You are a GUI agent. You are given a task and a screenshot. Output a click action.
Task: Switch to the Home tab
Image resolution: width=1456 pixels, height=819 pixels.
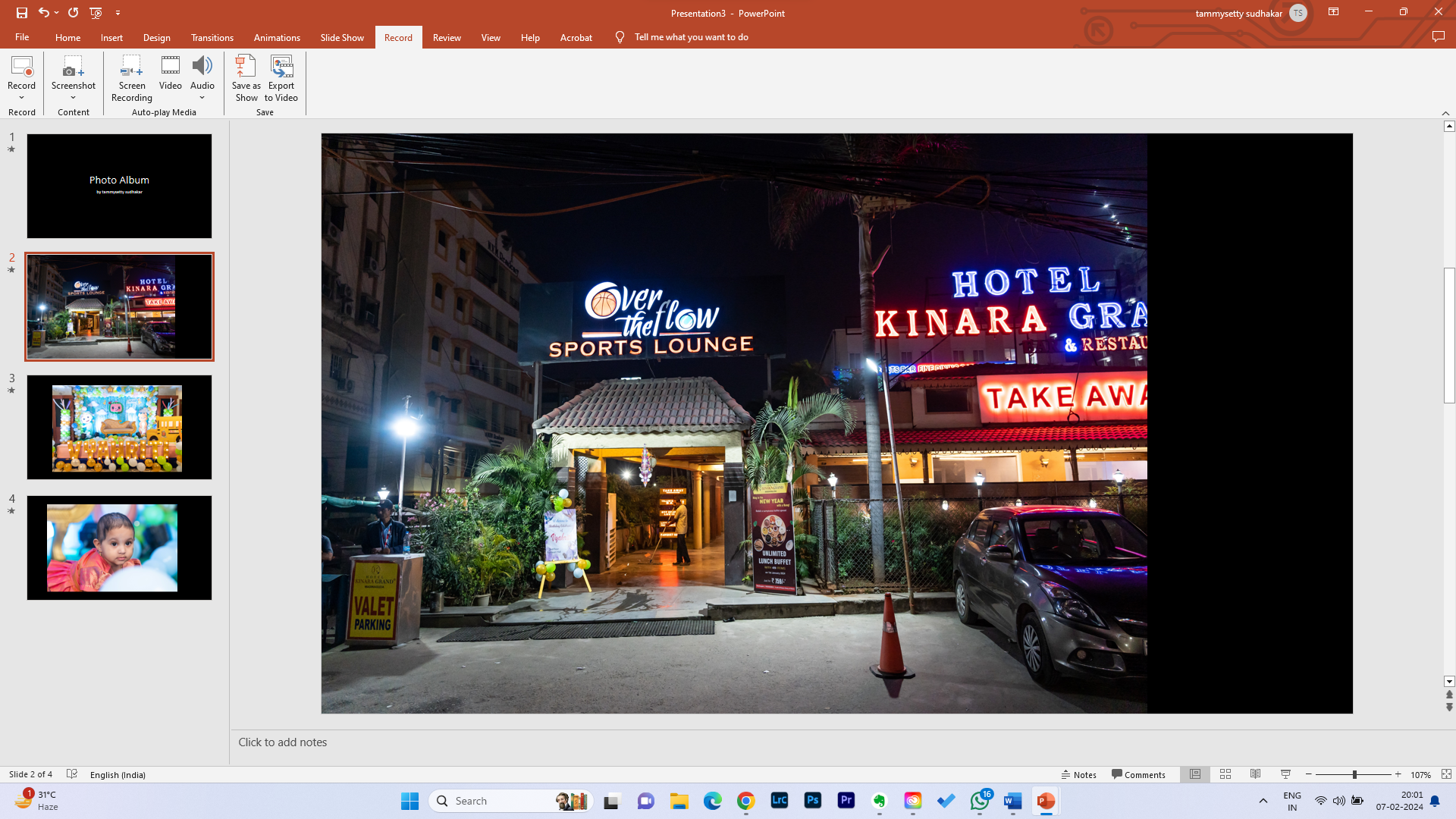click(x=67, y=37)
